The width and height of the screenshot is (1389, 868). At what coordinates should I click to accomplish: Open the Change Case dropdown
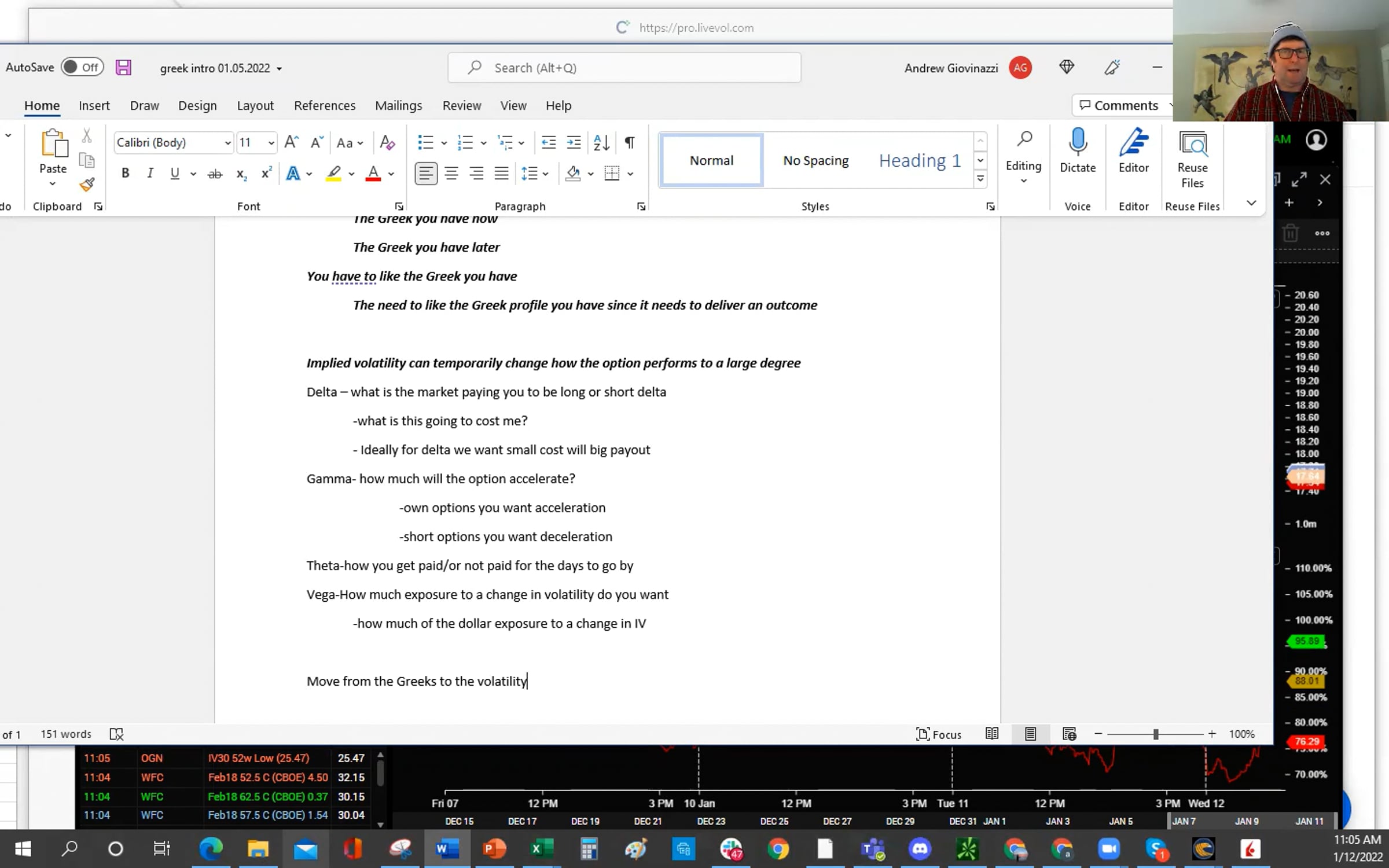tap(350, 142)
